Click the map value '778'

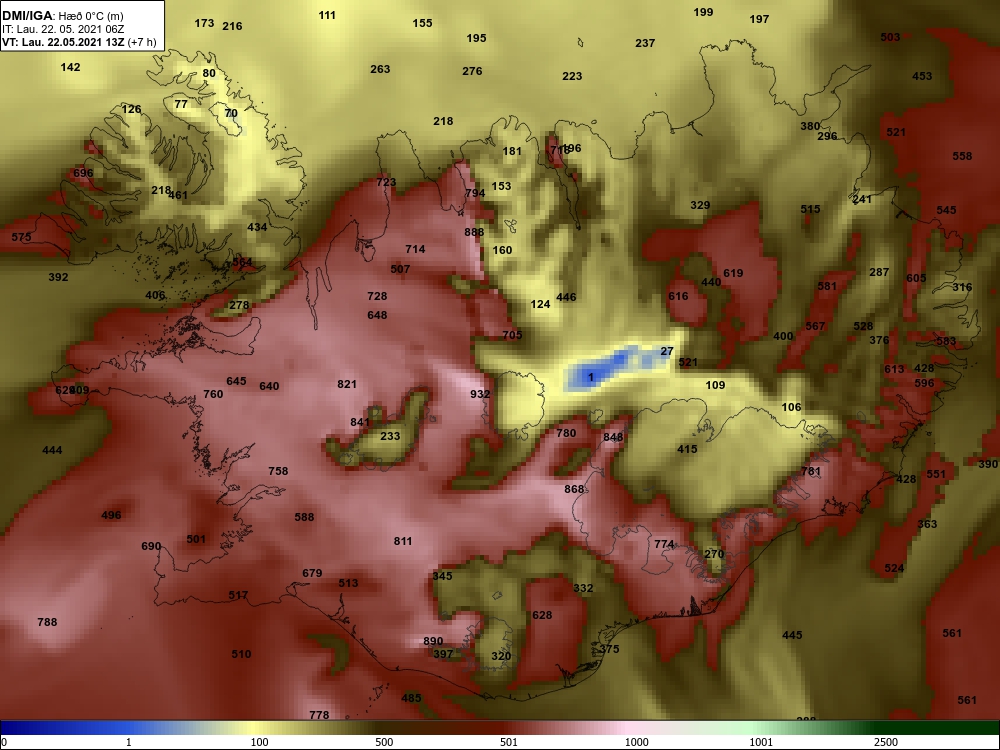click(x=319, y=715)
